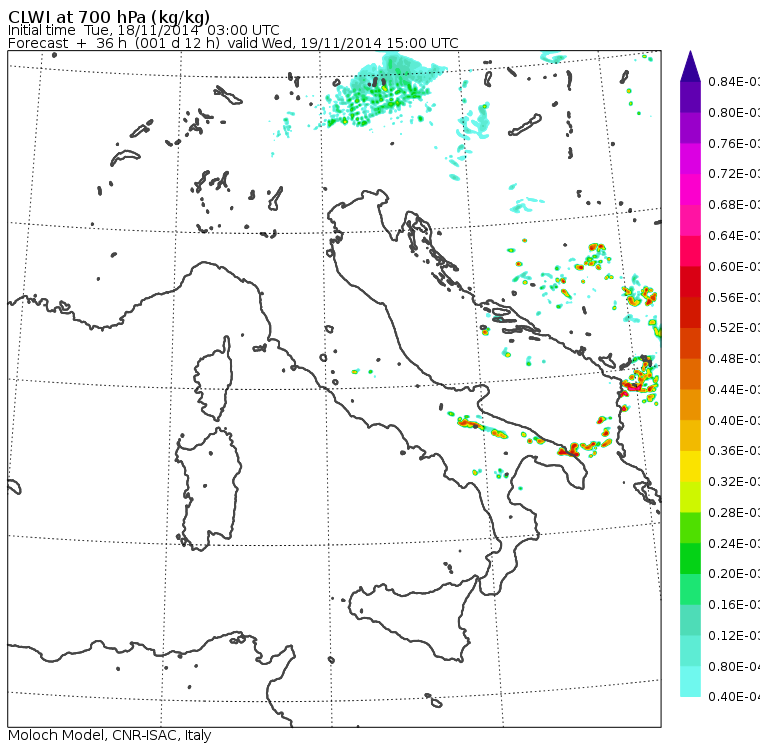The height and width of the screenshot is (749, 760).
Task: Click the 0.68E-03 colorbar label
Action: pyautogui.click(x=734, y=205)
